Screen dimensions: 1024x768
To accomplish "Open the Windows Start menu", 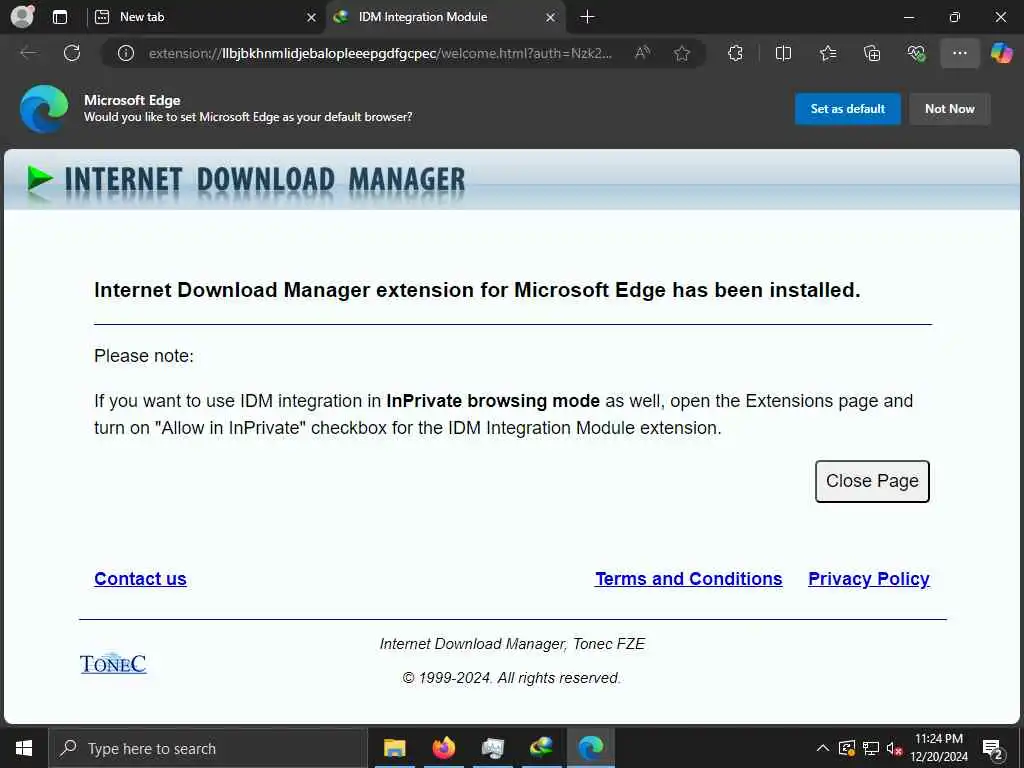I will [x=24, y=748].
